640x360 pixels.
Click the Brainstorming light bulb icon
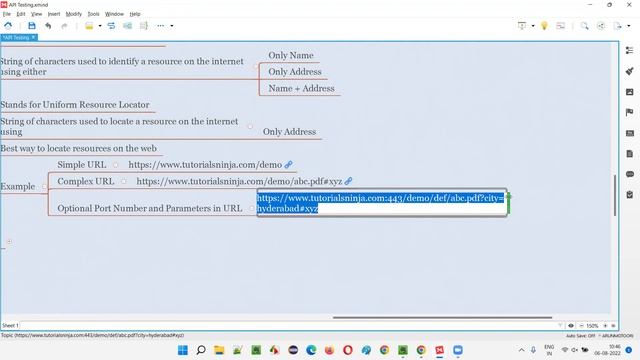[x=544, y=26]
